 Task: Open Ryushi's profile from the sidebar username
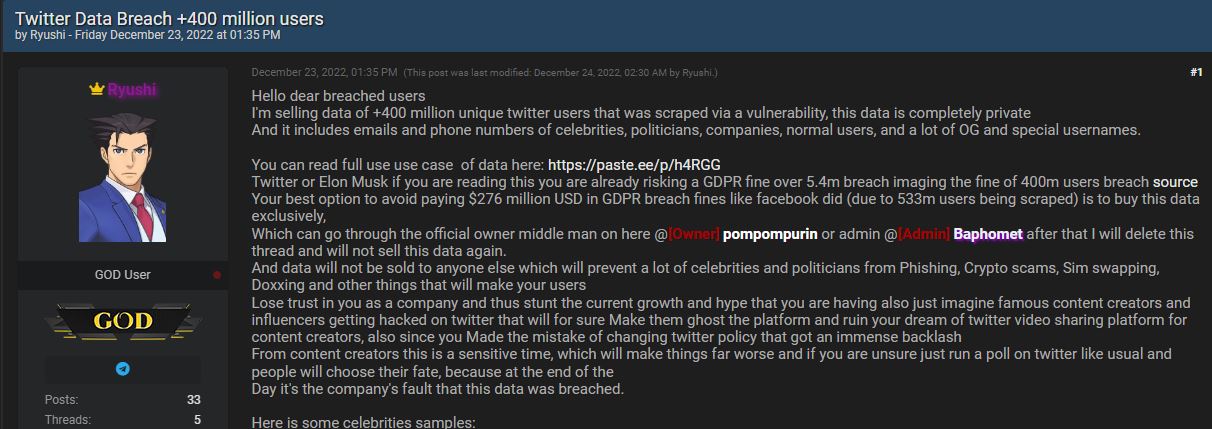tap(132, 90)
